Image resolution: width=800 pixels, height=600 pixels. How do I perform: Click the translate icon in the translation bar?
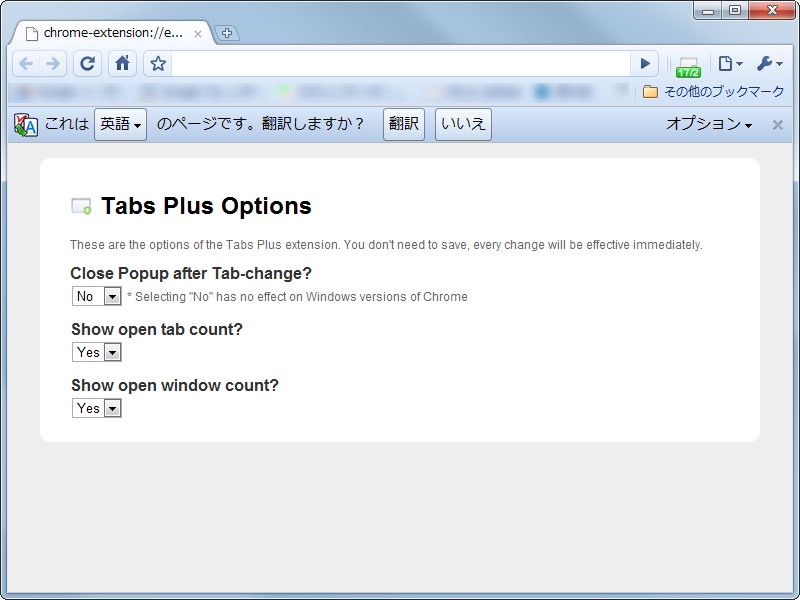point(26,124)
